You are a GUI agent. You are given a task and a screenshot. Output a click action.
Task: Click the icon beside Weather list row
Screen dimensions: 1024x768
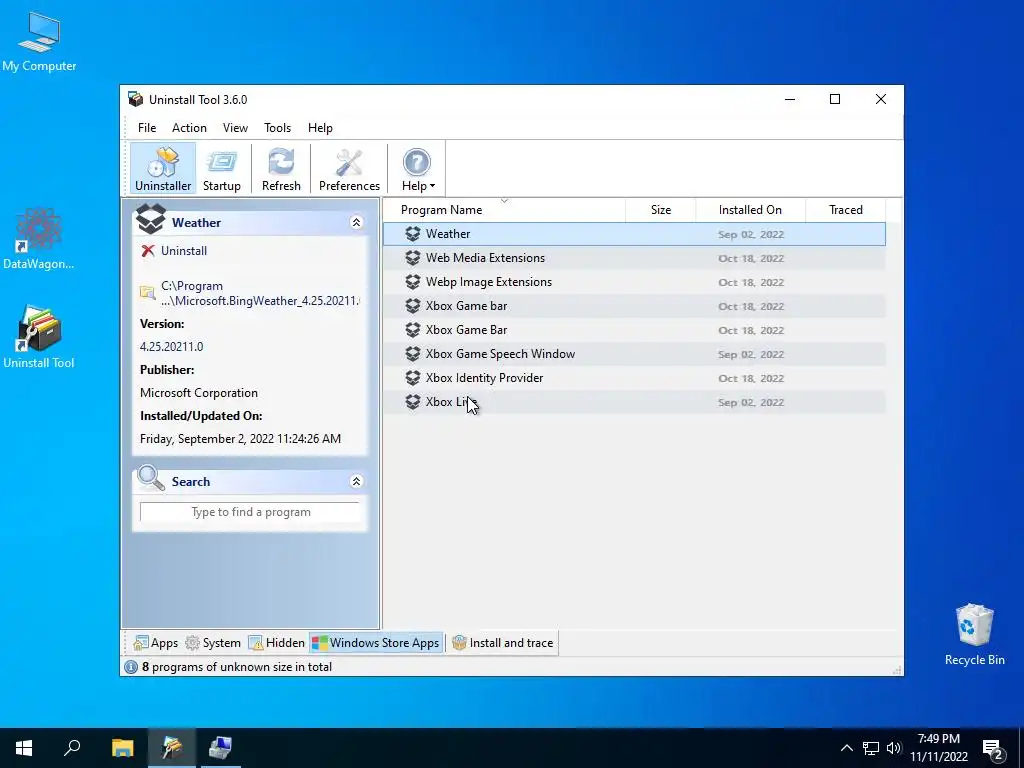pyautogui.click(x=413, y=234)
